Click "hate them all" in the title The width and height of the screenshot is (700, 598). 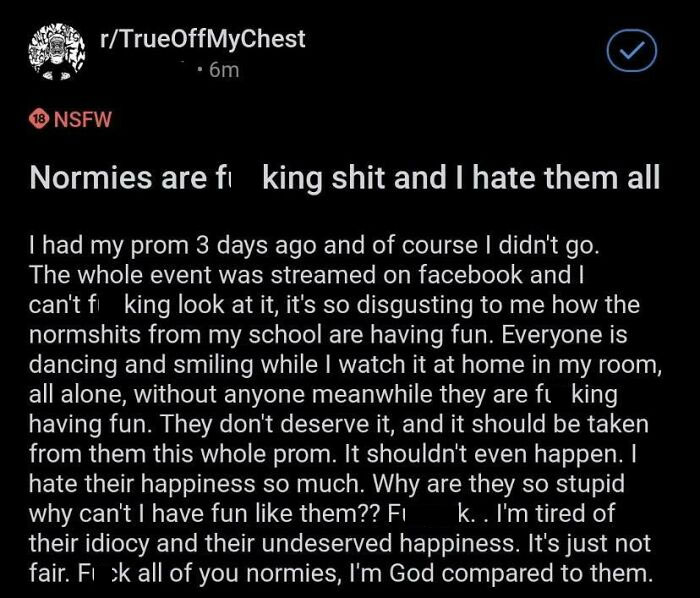[x=566, y=177]
